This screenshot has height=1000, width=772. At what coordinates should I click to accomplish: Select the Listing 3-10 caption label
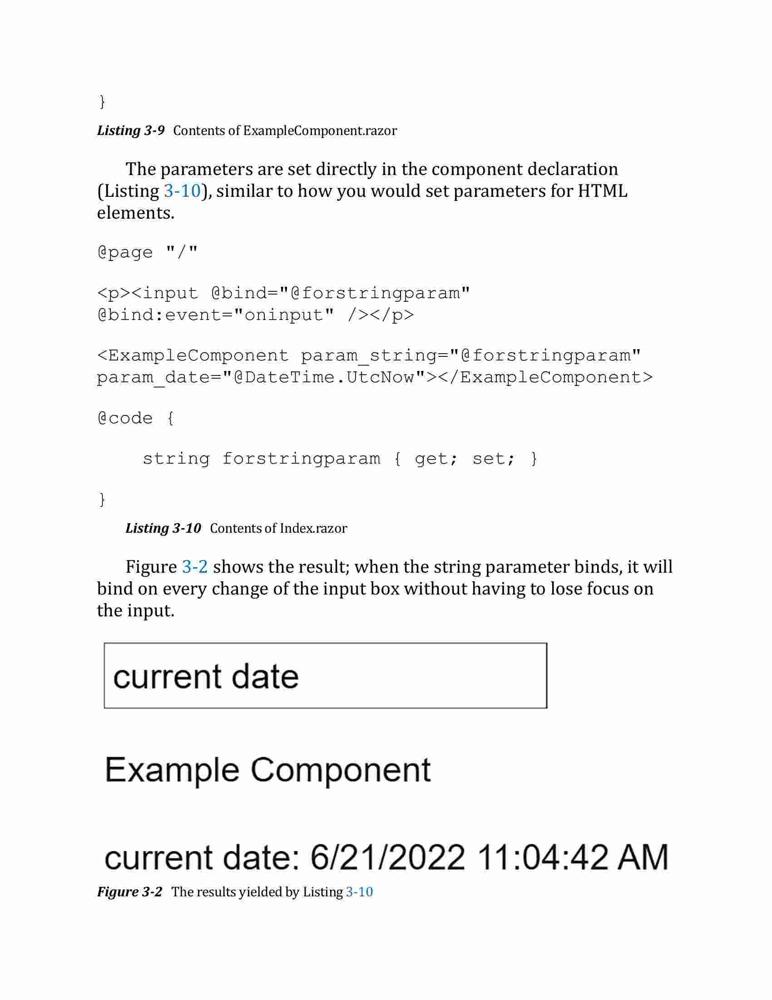pyautogui.click(x=163, y=528)
